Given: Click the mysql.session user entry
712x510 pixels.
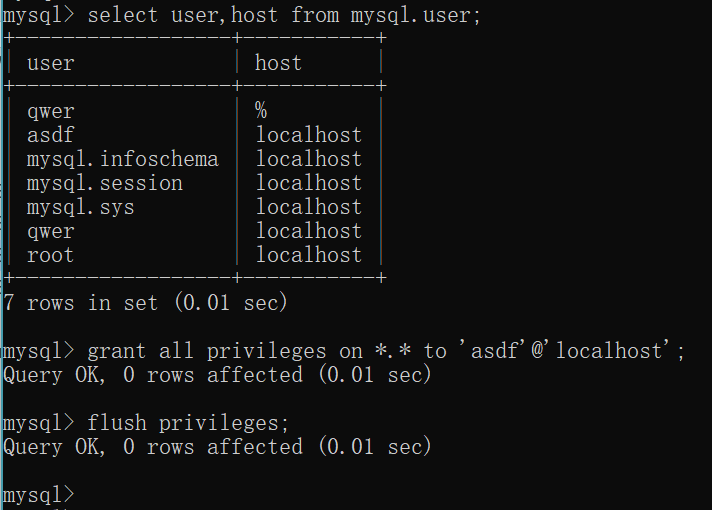Looking at the screenshot, I should tap(104, 183).
